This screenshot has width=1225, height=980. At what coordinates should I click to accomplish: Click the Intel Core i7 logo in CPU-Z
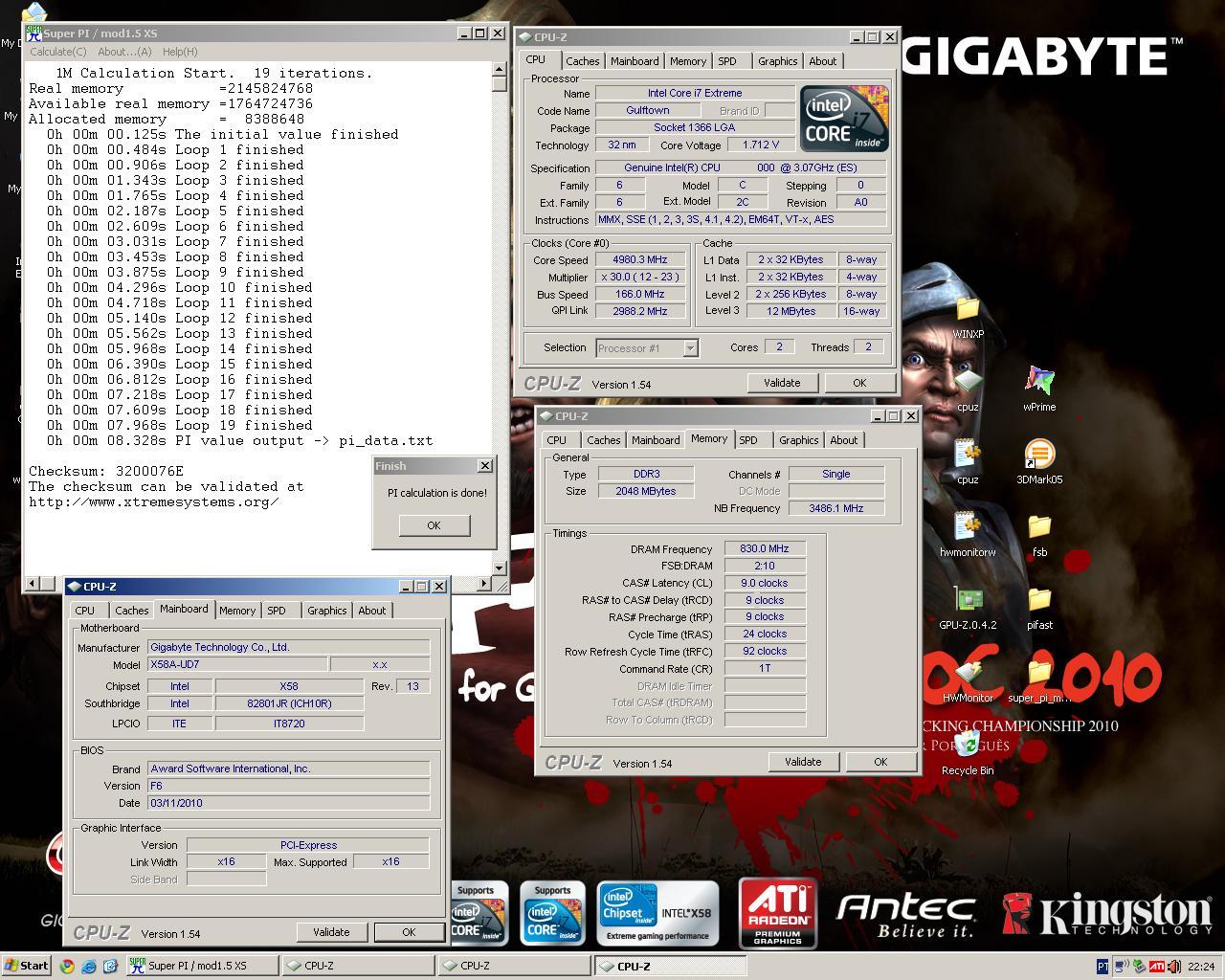click(x=845, y=119)
